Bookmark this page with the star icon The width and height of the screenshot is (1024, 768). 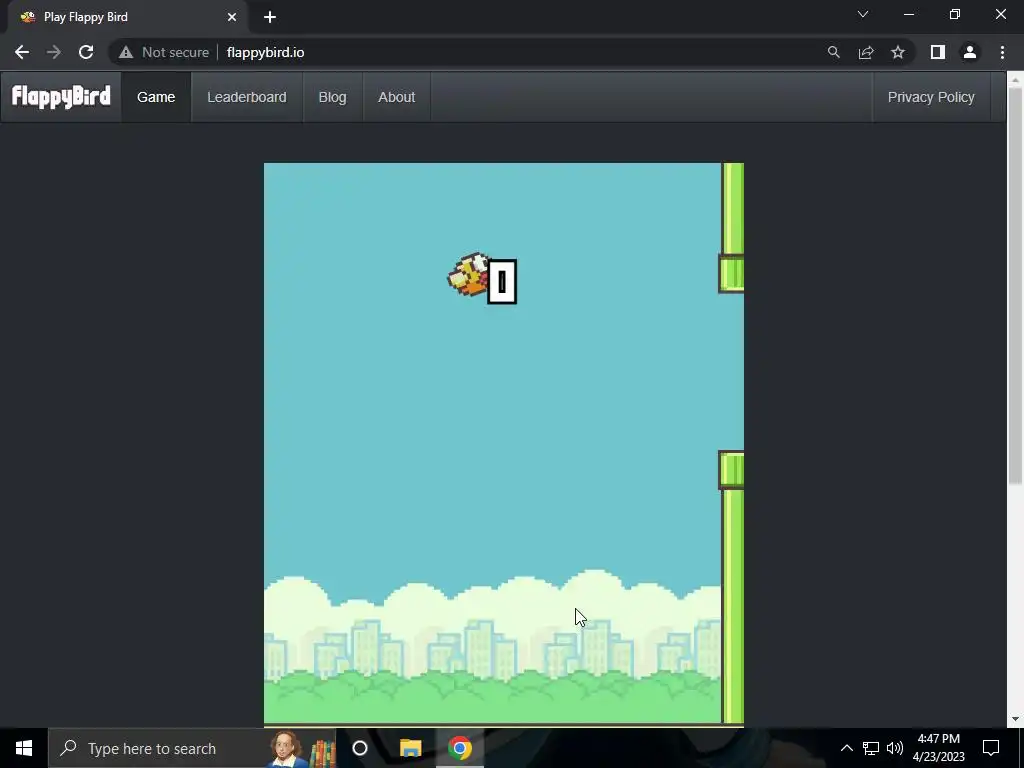tap(898, 52)
